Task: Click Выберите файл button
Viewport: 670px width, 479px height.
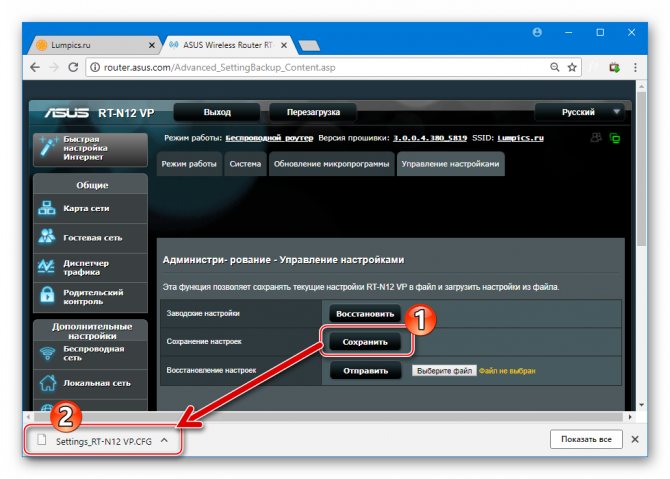Action: point(444,371)
